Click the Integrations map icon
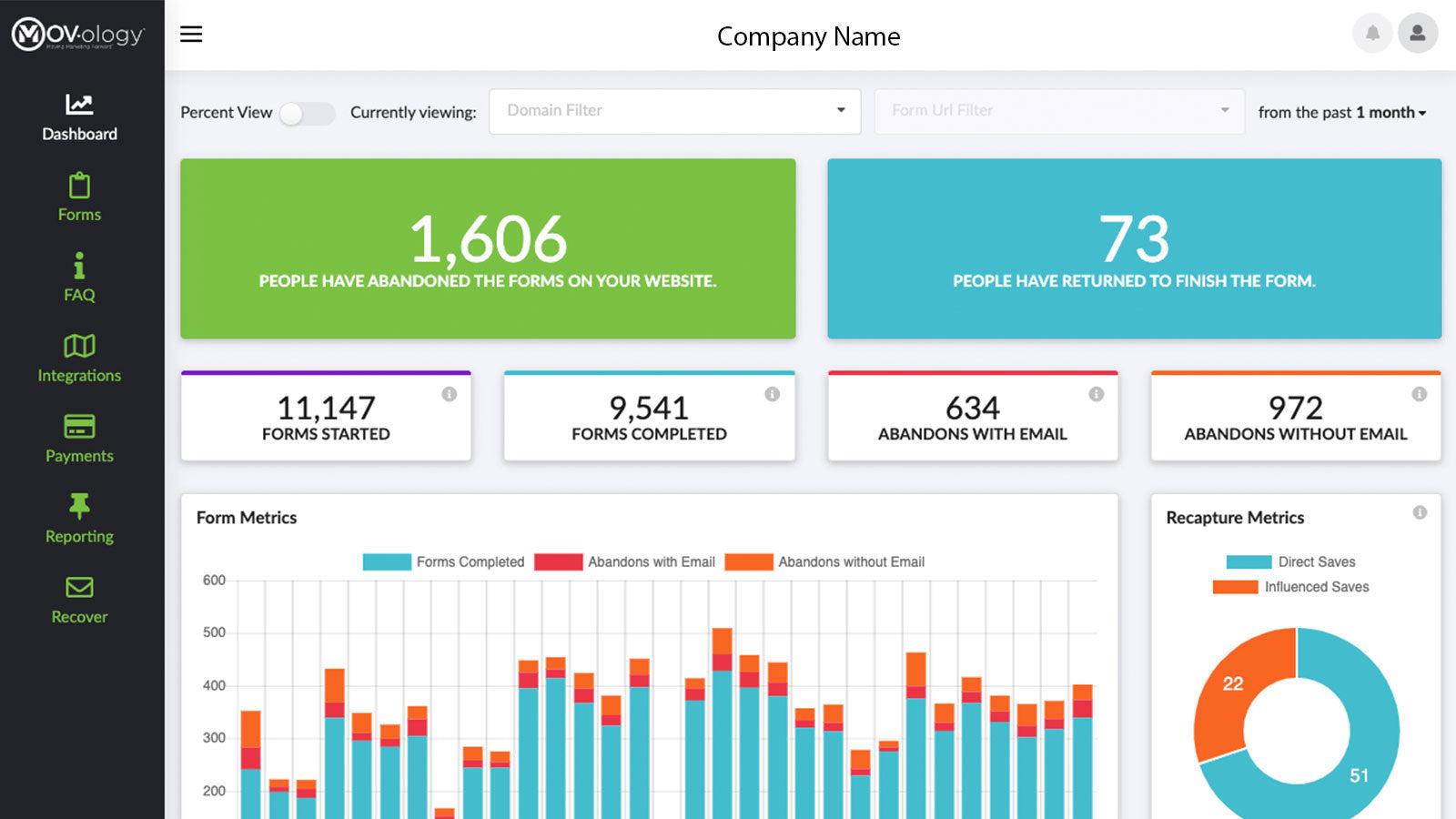 pos(80,348)
